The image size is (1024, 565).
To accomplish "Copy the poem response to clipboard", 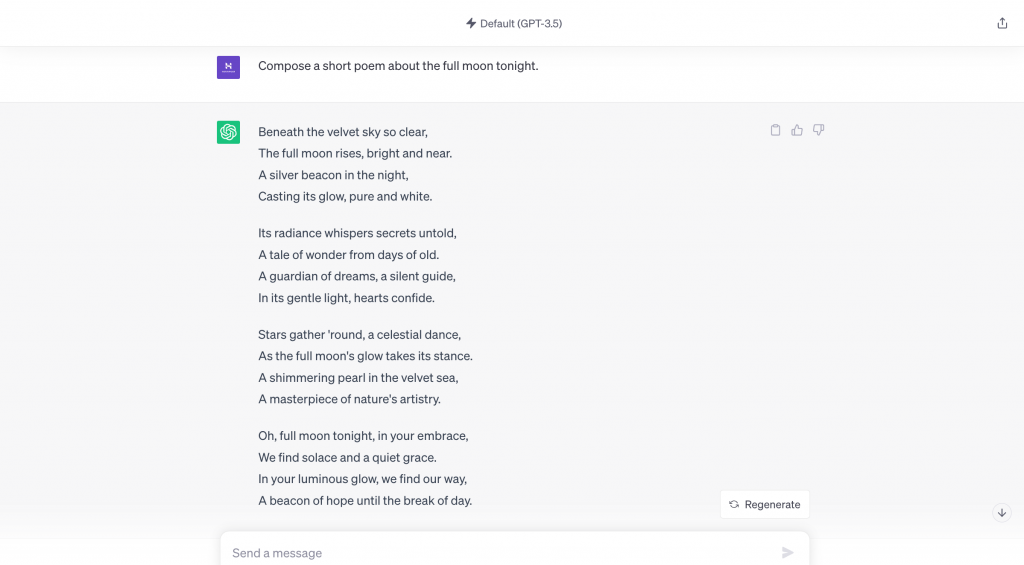I will pyautogui.click(x=775, y=130).
